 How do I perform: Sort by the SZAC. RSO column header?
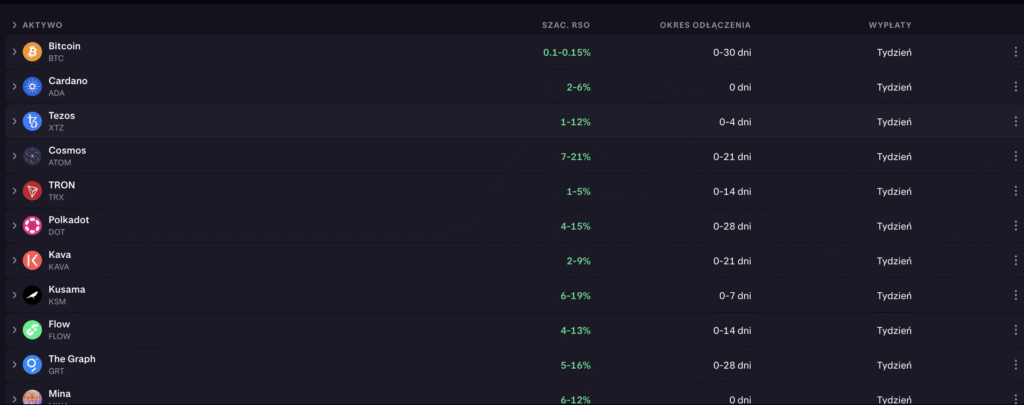566,24
